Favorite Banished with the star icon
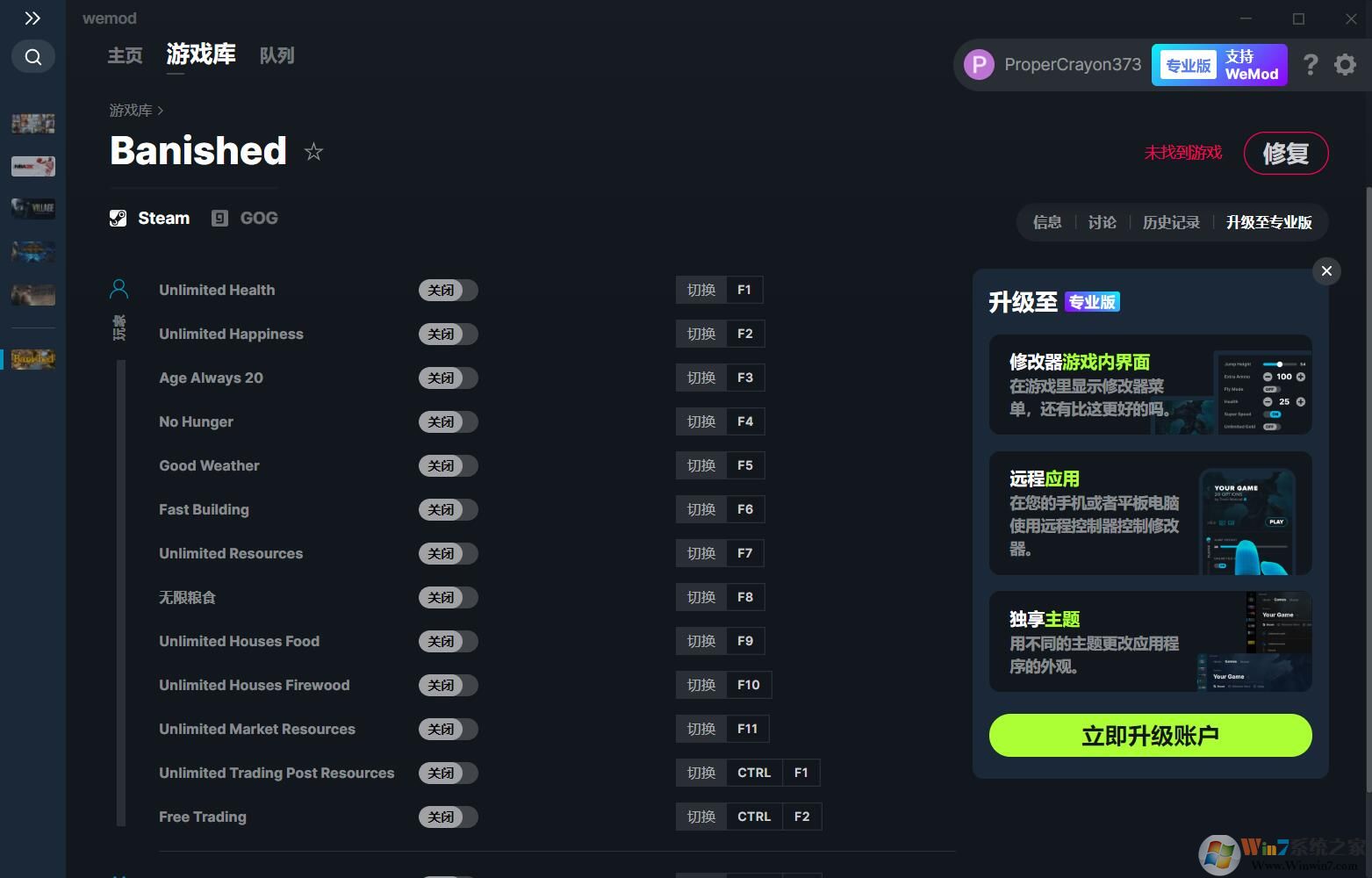This screenshot has width=1372, height=878. (x=313, y=152)
